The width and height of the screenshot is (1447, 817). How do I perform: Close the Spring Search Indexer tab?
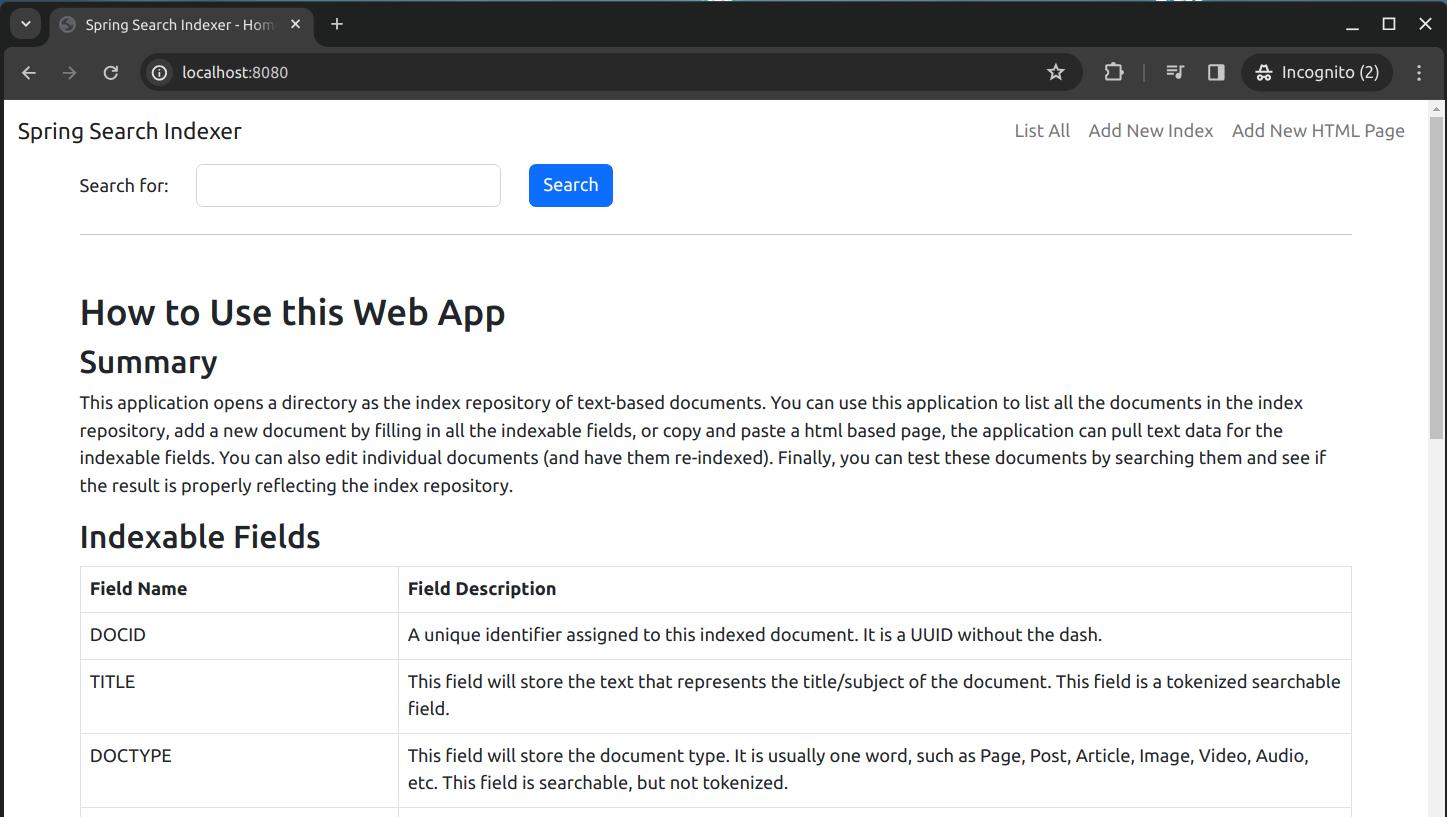pyautogui.click(x=295, y=24)
